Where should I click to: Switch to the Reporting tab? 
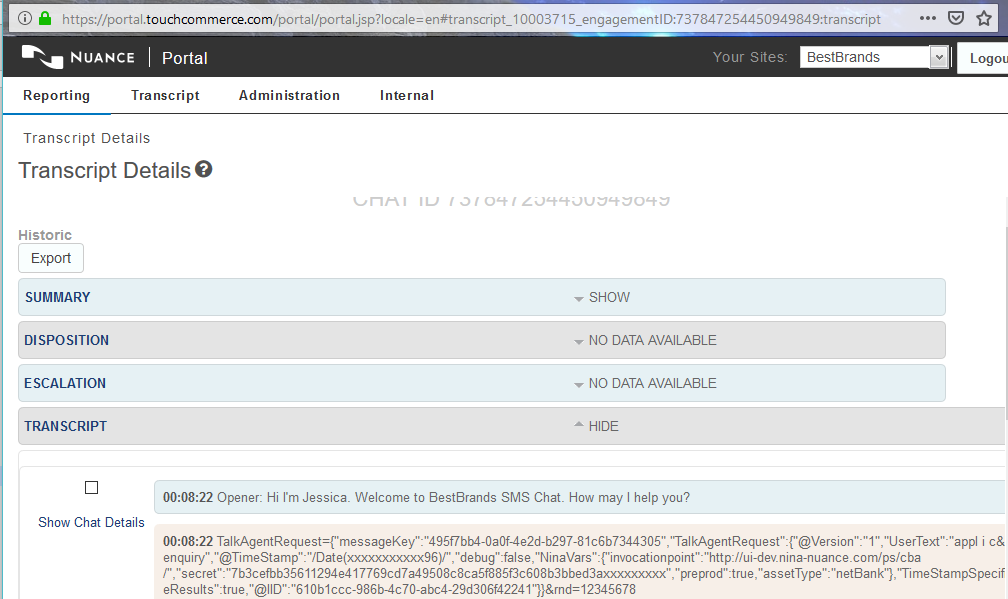click(x=56, y=96)
